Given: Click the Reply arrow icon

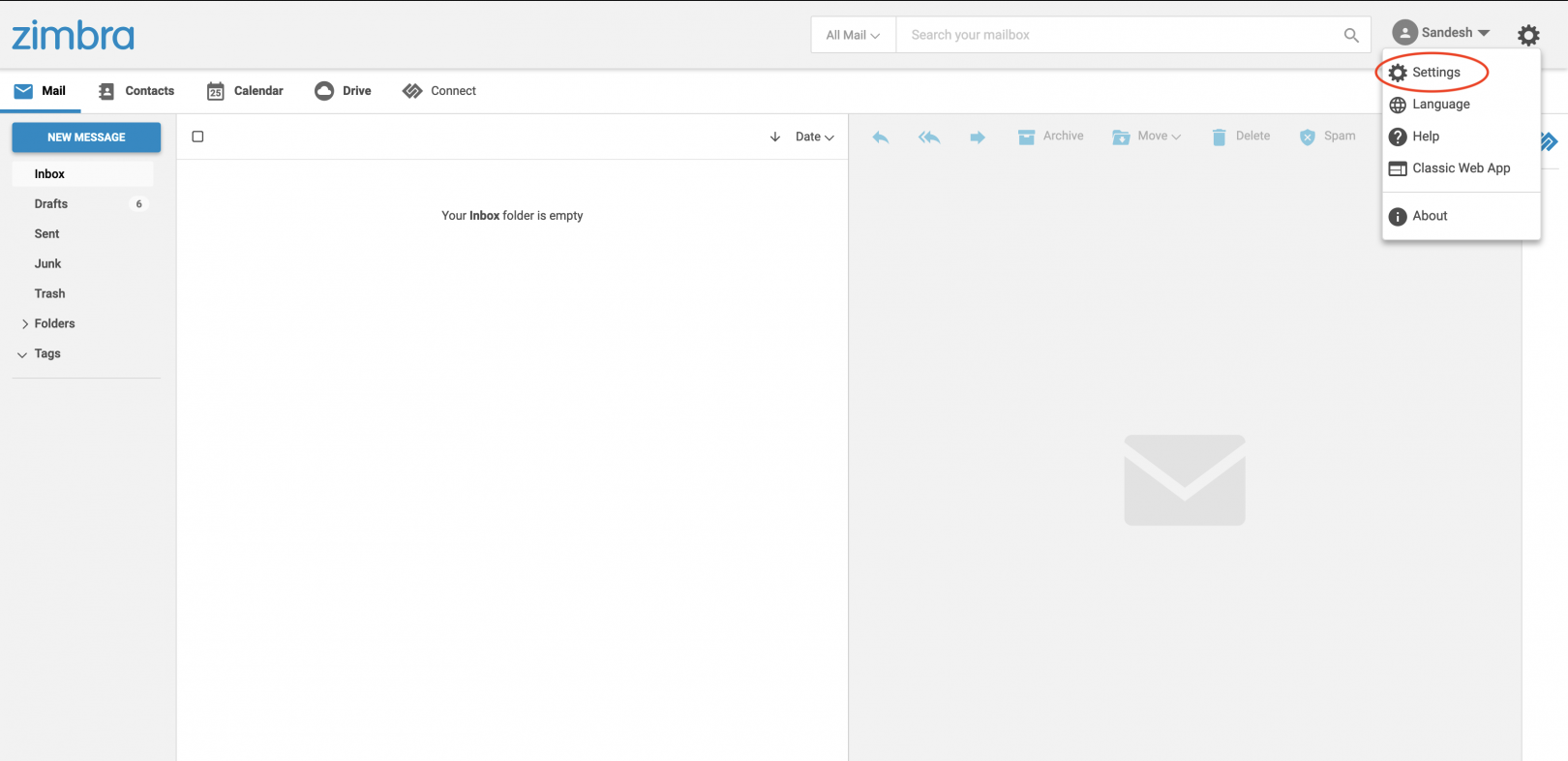Looking at the screenshot, I should pos(881,137).
